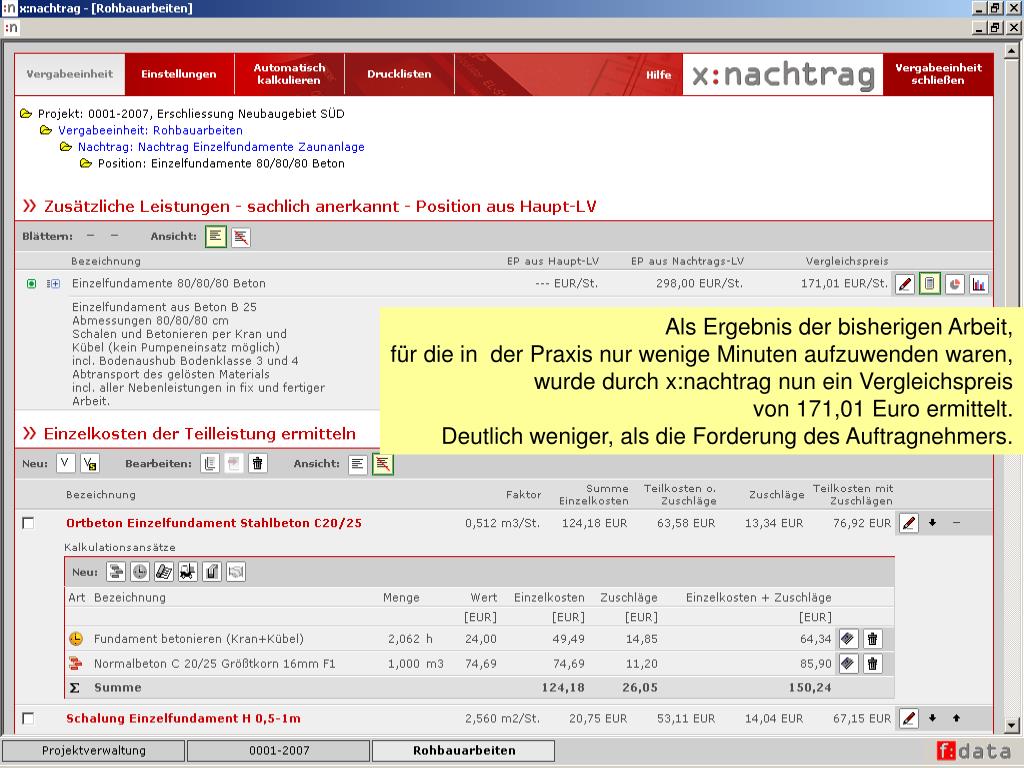The height and width of the screenshot is (768, 1024).
Task: Open Ortbeton Einzelfundament Stahlbeton C20/25 entry
Action: pyautogui.click(x=214, y=523)
